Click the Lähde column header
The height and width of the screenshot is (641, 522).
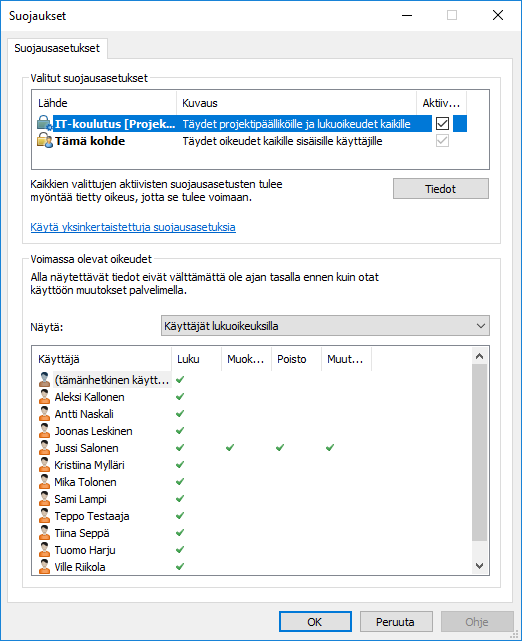coord(104,103)
